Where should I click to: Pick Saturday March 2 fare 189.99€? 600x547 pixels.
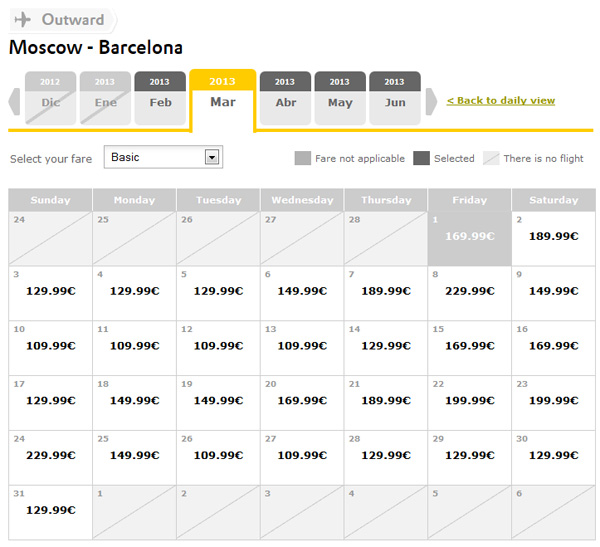[553, 237]
